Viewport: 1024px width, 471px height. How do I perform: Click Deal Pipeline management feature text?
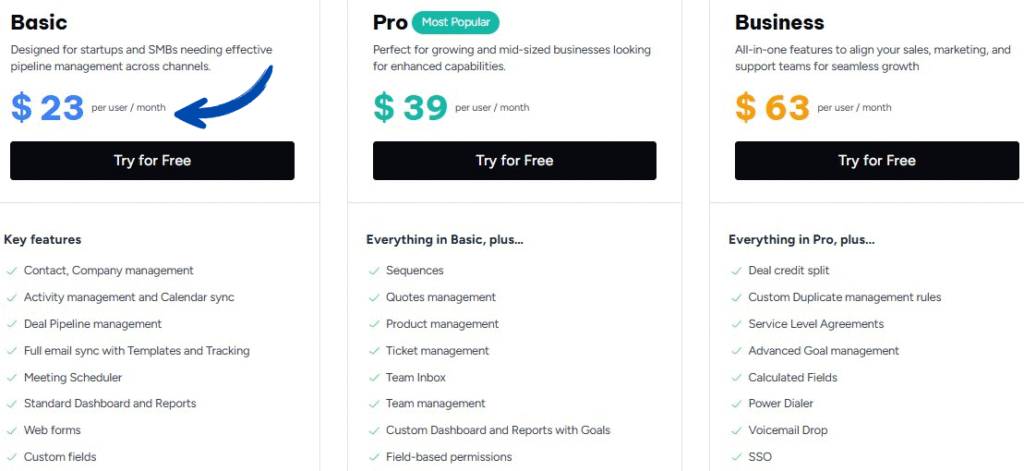[93, 324]
